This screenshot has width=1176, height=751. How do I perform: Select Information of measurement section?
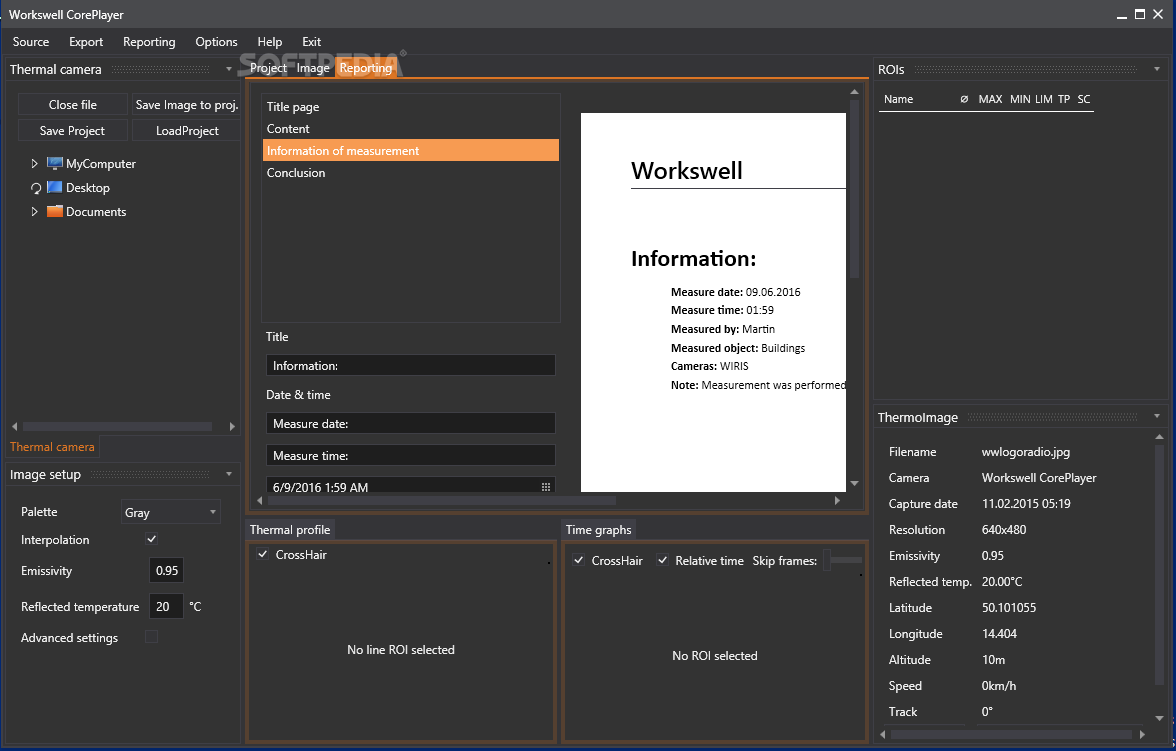410,150
